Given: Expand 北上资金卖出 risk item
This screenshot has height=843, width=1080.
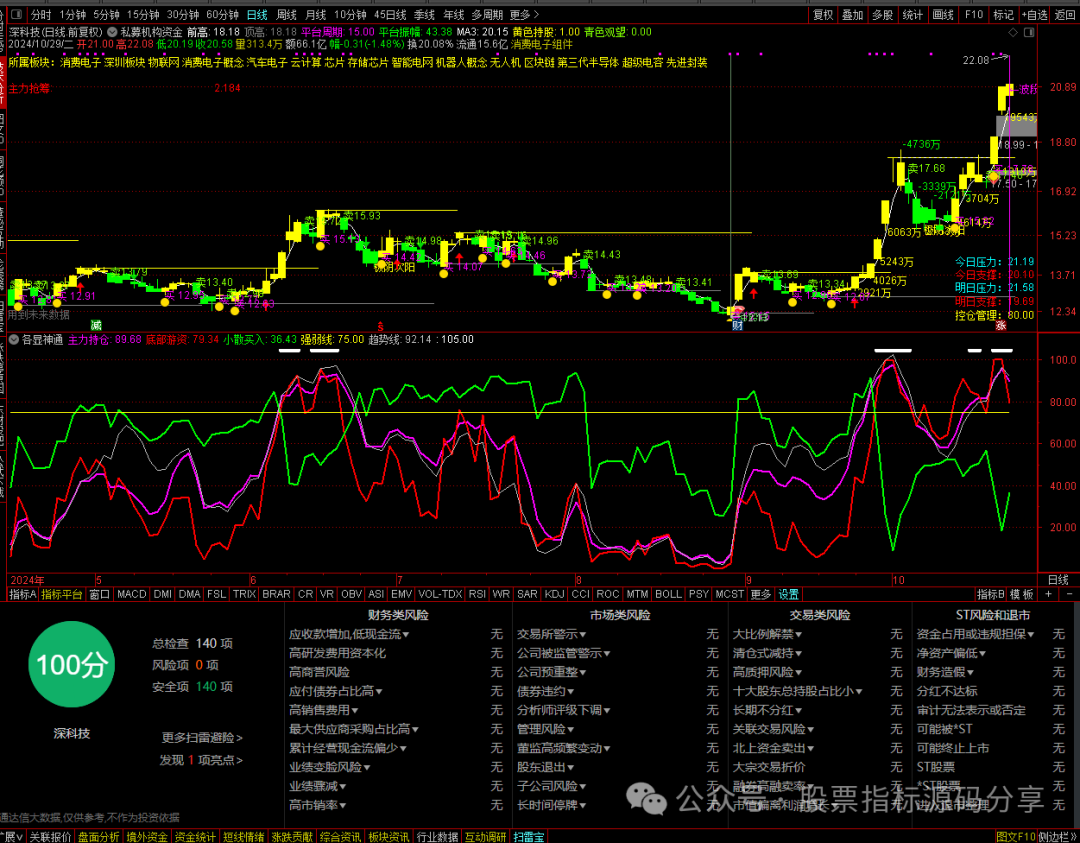Looking at the screenshot, I should pos(774,748).
